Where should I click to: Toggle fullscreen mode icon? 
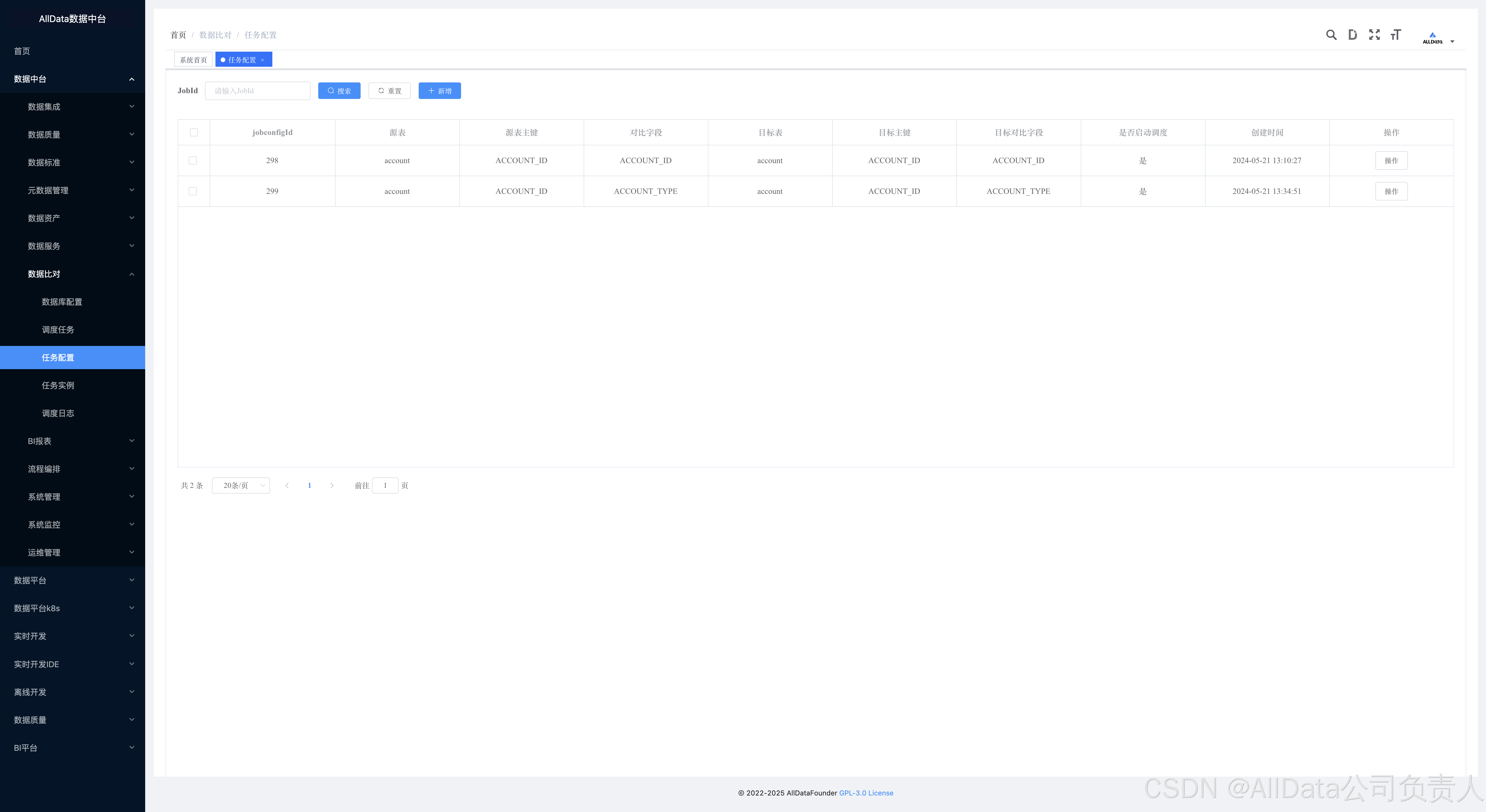[x=1374, y=35]
